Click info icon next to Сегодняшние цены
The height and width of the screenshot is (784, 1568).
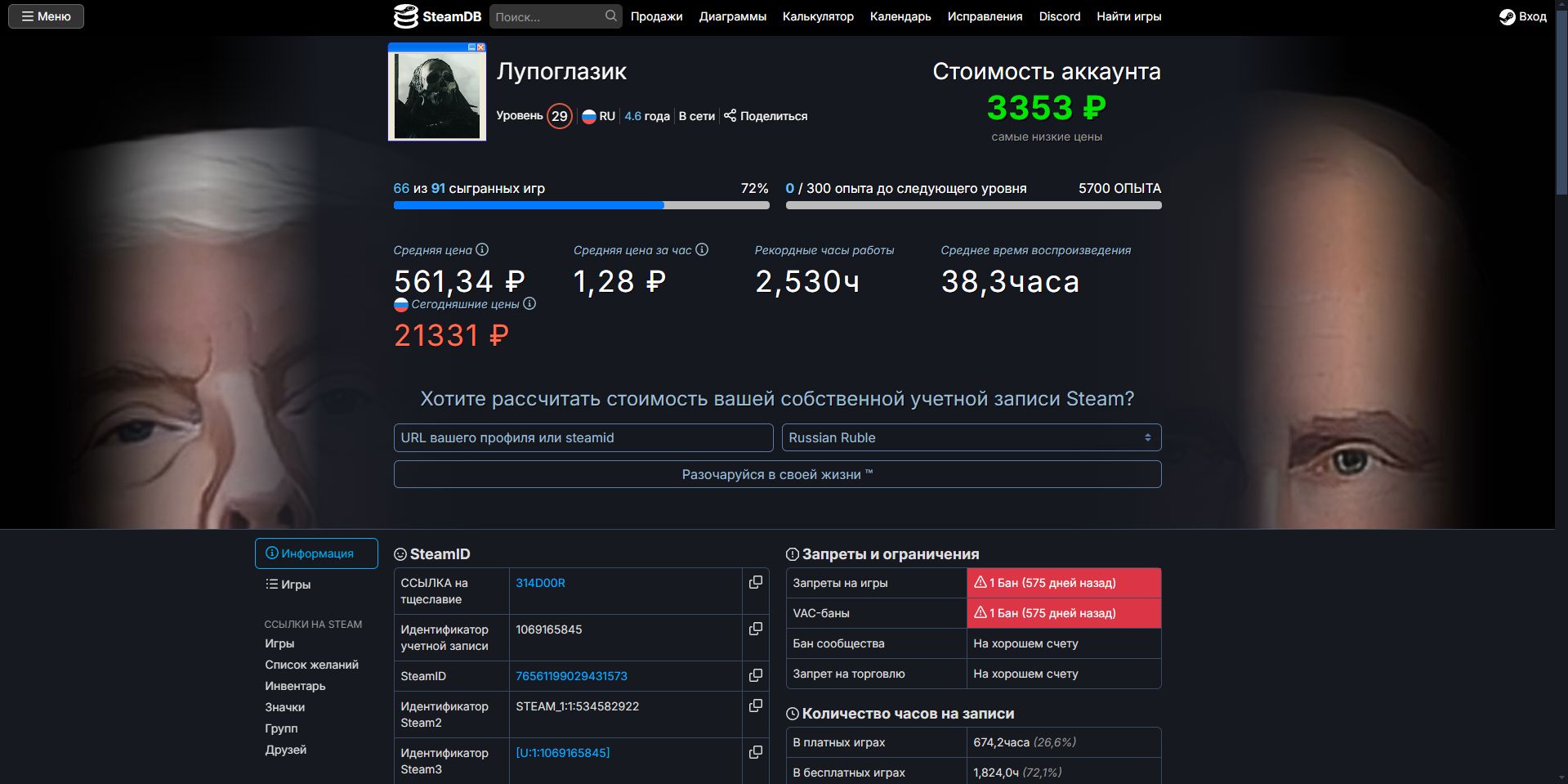pyautogui.click(x=529, y=303)
